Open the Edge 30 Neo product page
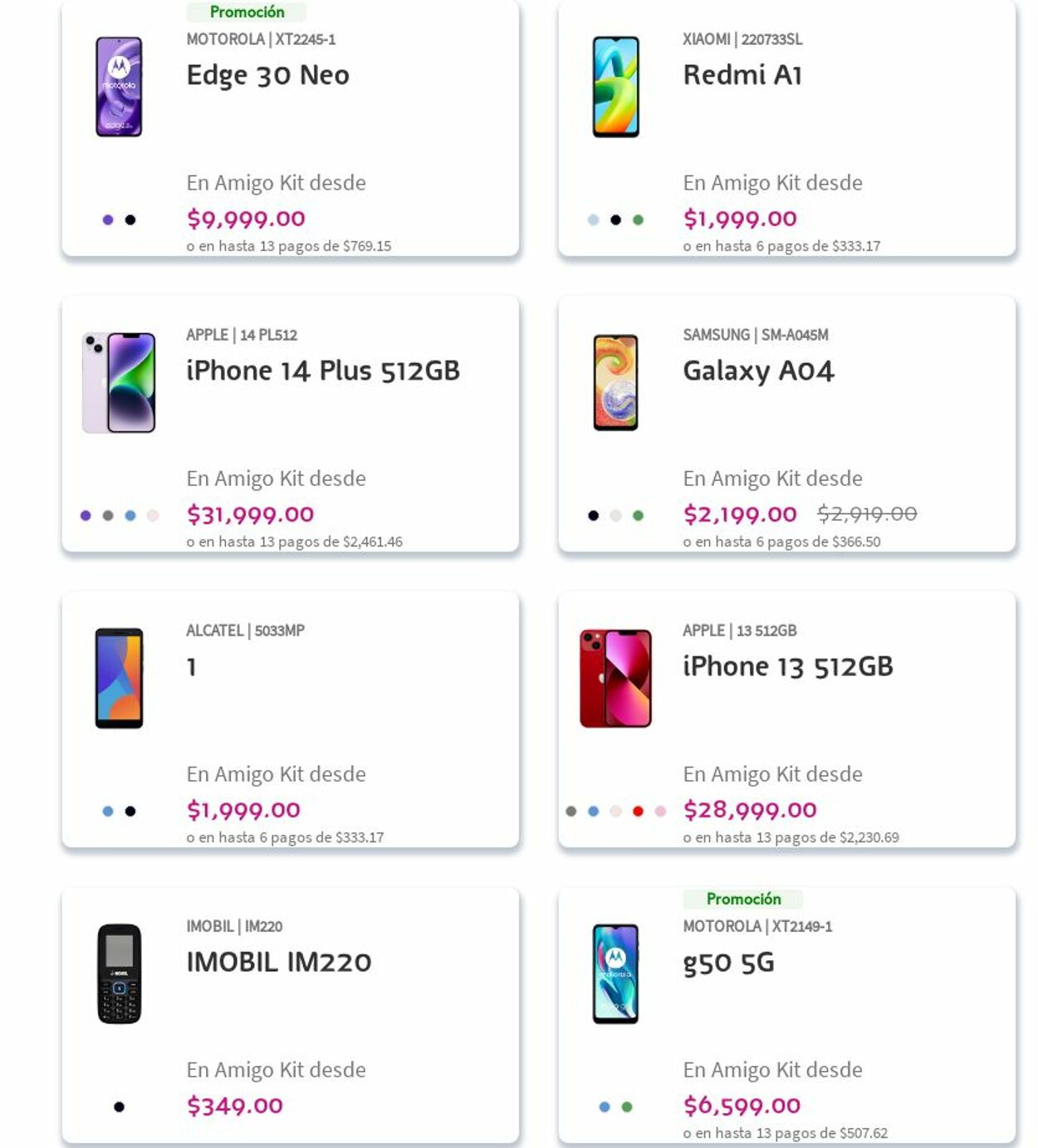The image size is (1038, 1148). 267,75
